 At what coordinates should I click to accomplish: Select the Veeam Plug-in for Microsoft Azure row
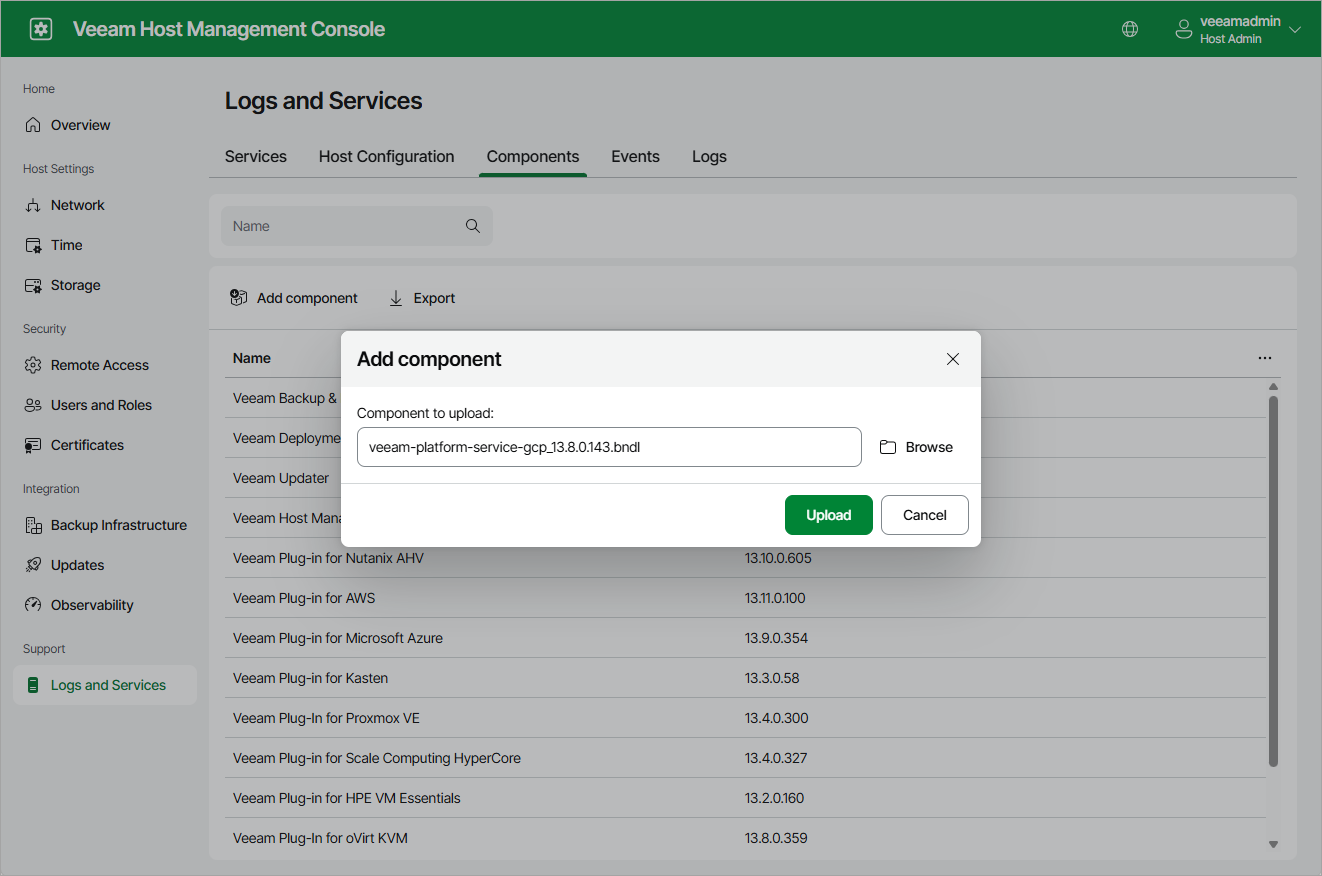[745, 638]
